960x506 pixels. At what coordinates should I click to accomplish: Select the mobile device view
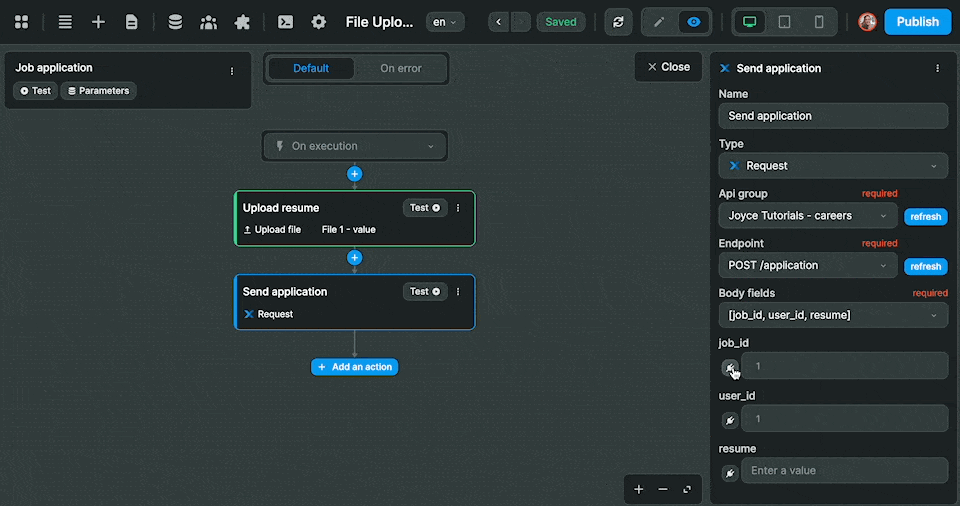tap(819, 22)
